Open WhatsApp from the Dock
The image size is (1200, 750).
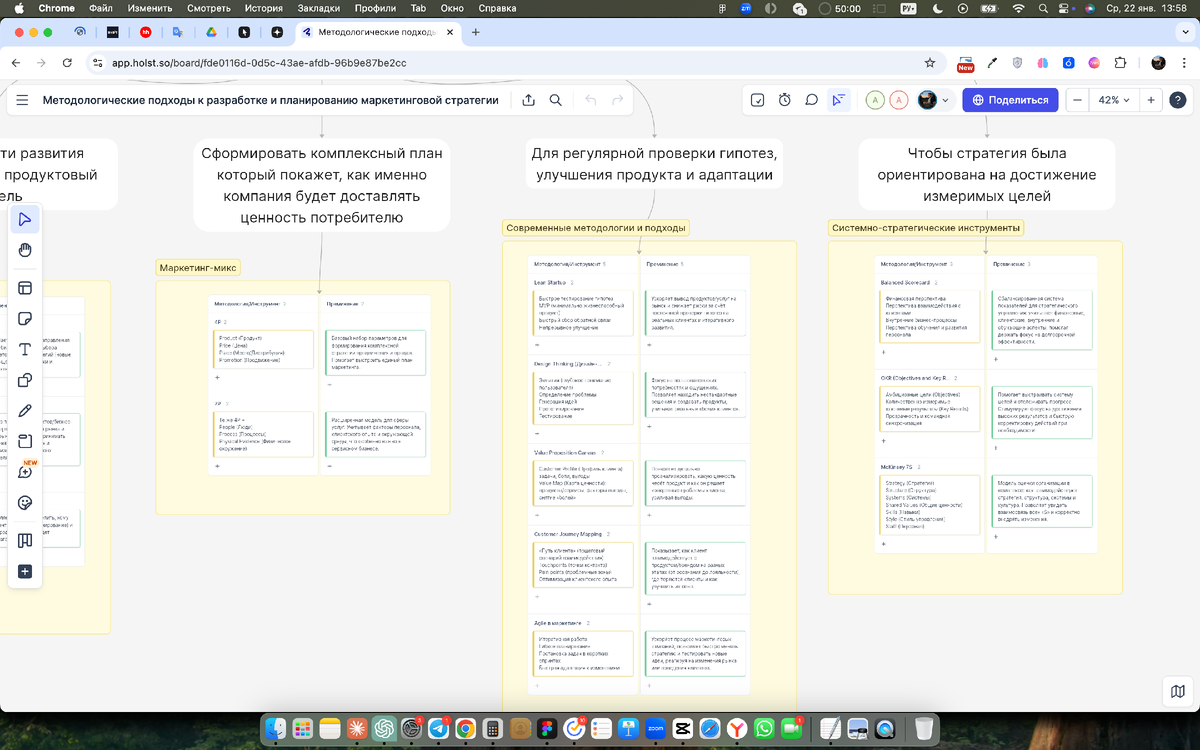(x=764, y=730)
